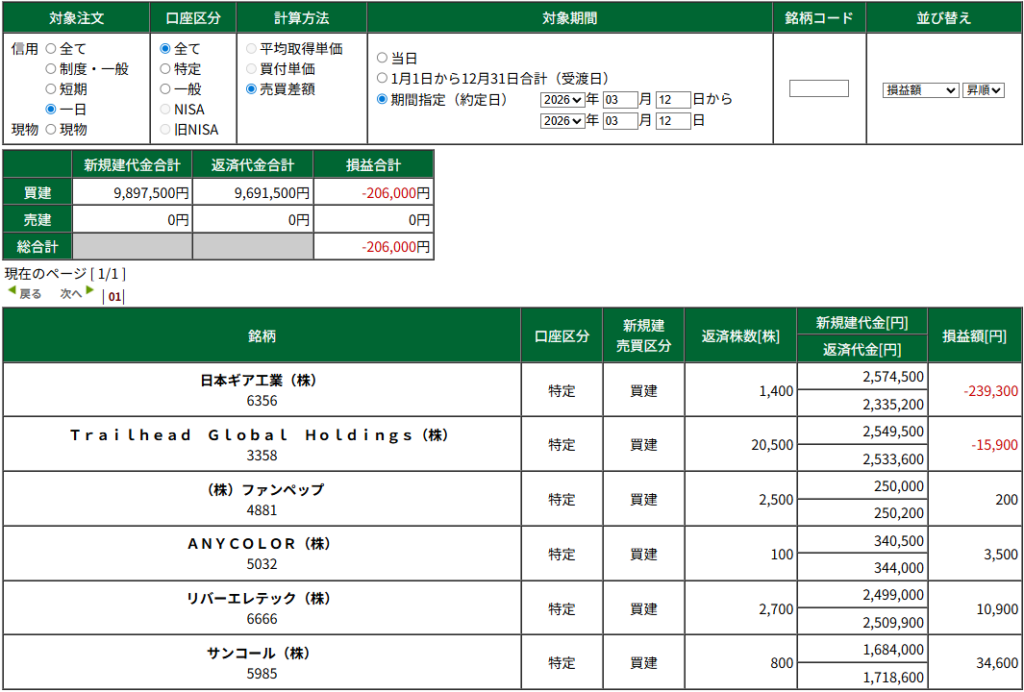Click the 銘柄コード input box
The width and height of the screenshot is (1024, 692).
818,89
